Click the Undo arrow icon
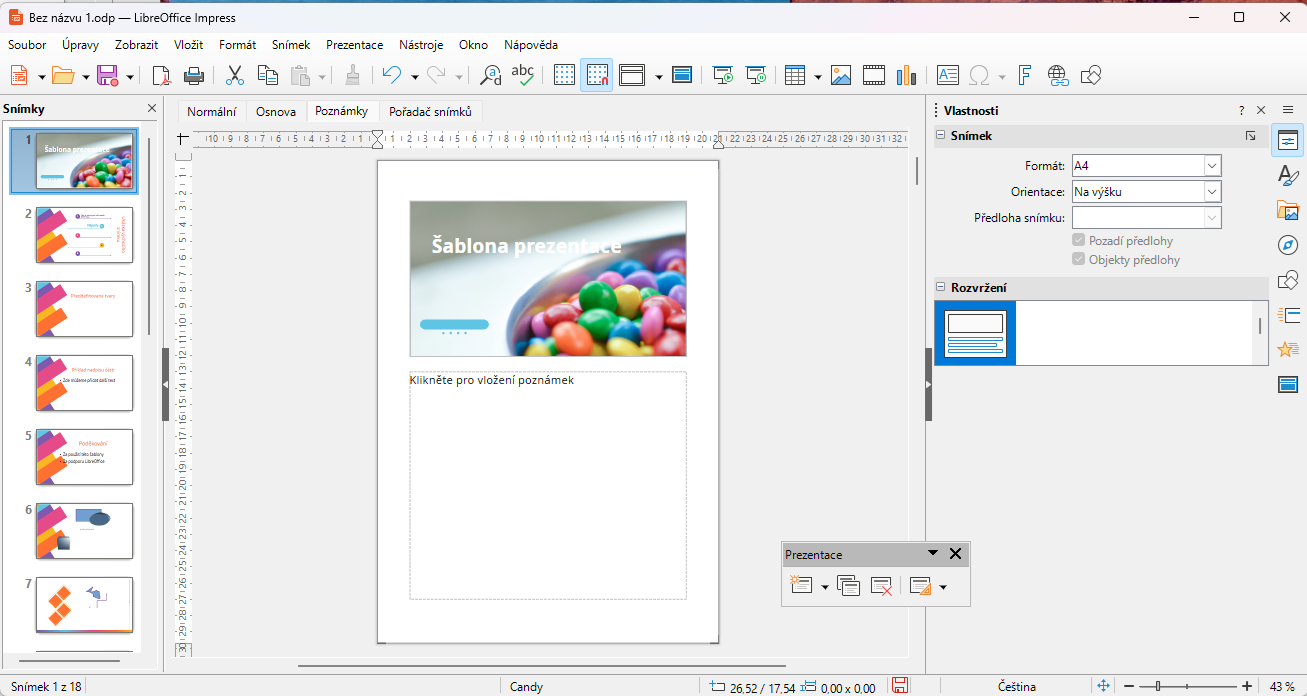 click(x=392, y=75)
